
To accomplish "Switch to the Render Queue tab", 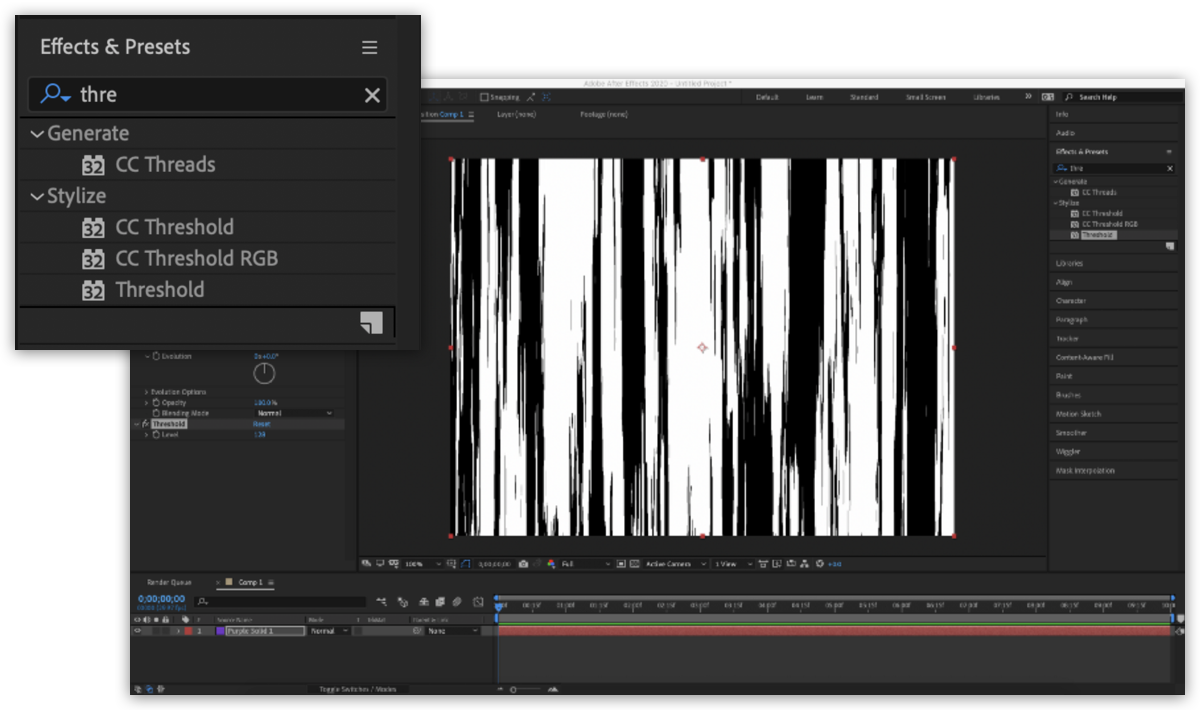I will tap(169, 582).
